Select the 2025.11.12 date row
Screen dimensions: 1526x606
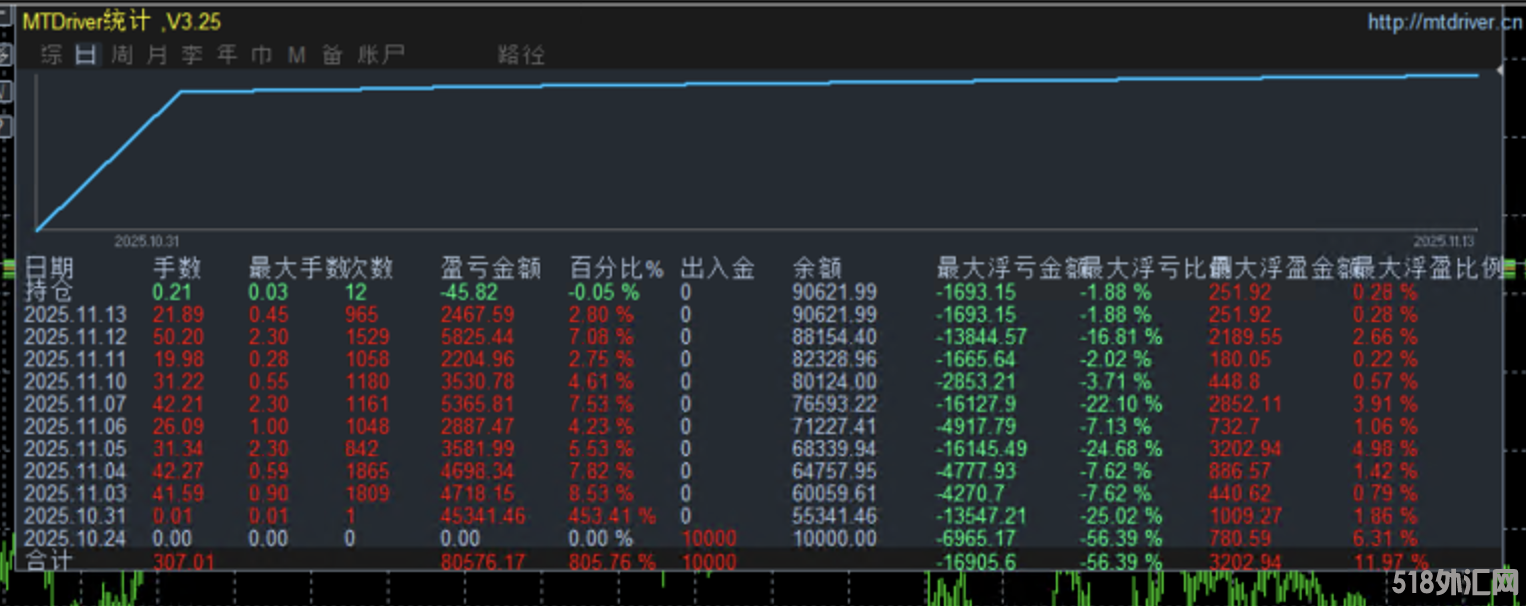(x=62, y=336)
